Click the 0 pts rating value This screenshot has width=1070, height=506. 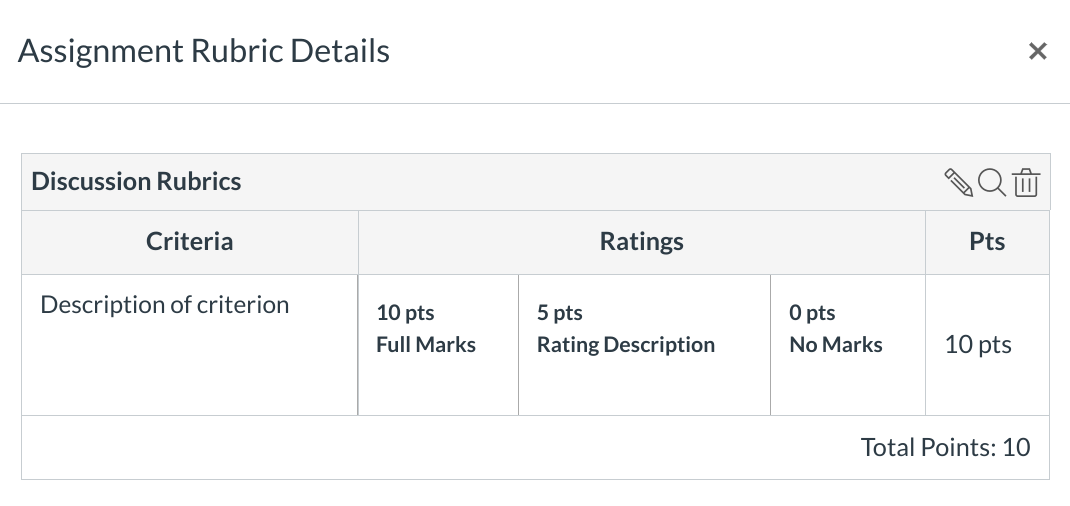[811, 313]
